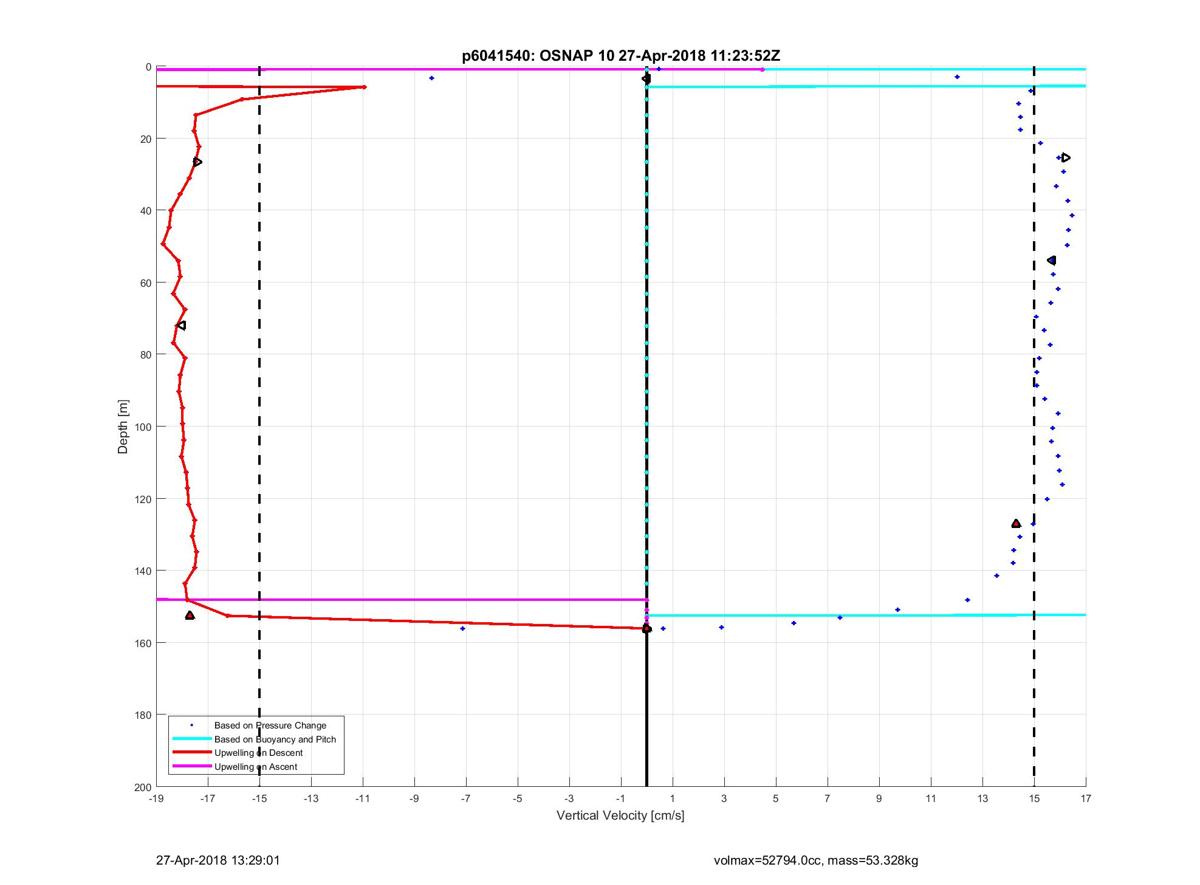This screenshot has height=885, width=1200.
Task: Select legend entry 'Based on Buoyancy and Pitch'
Action: tap(275, 739)
